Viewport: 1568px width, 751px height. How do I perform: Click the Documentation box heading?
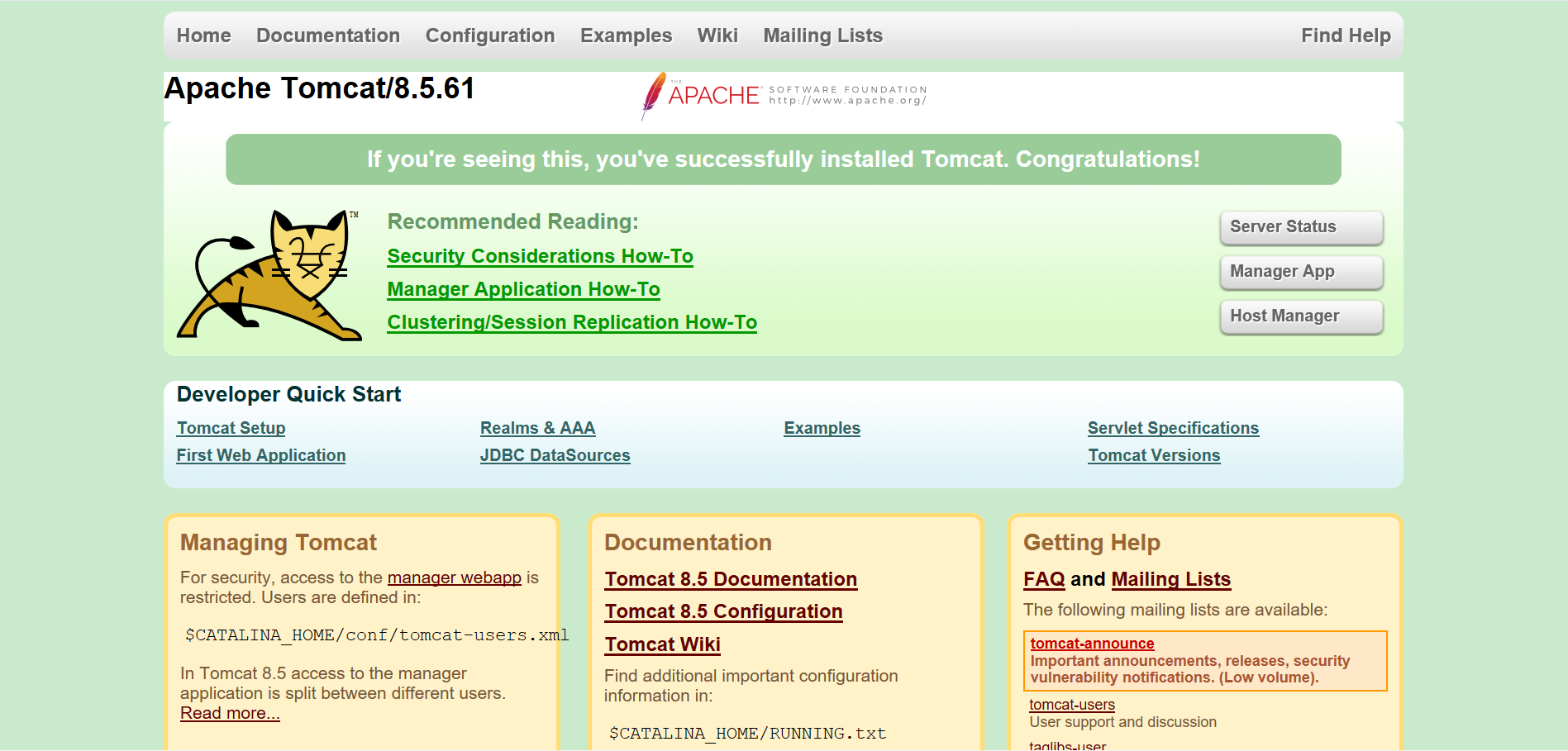click(688, 542)
